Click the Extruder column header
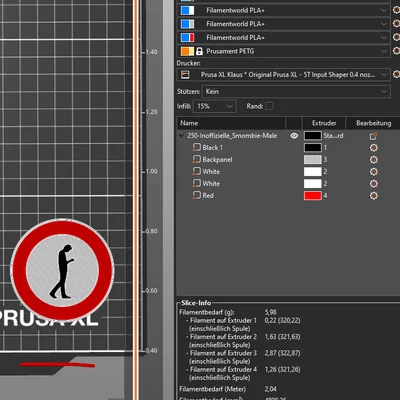This screenshot has width=400, height=400. tap(324, 123)
